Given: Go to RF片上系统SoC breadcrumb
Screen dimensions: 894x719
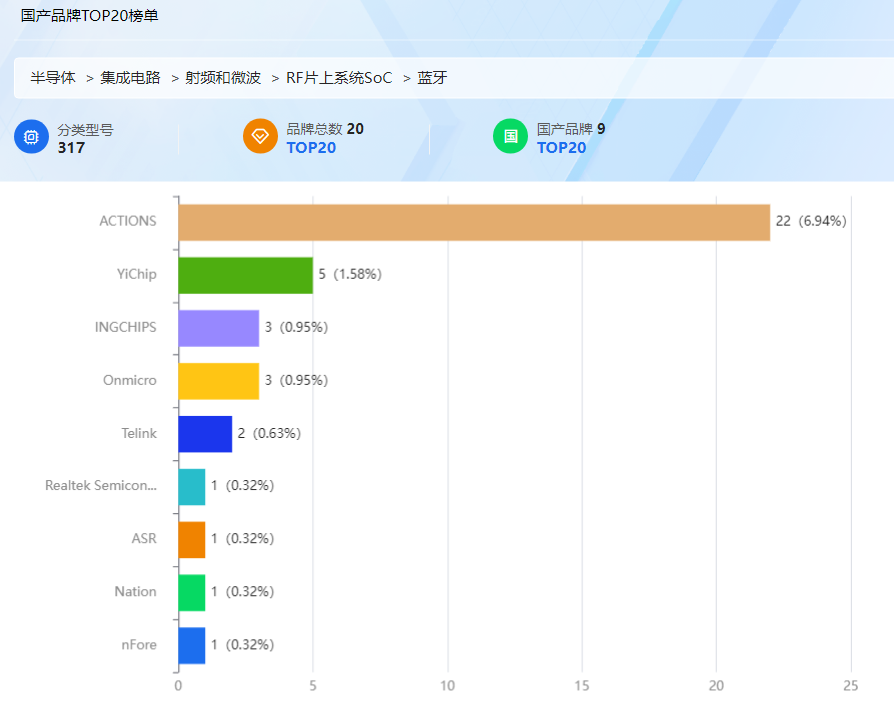Looking at the screenshot, I should point(339,78).
